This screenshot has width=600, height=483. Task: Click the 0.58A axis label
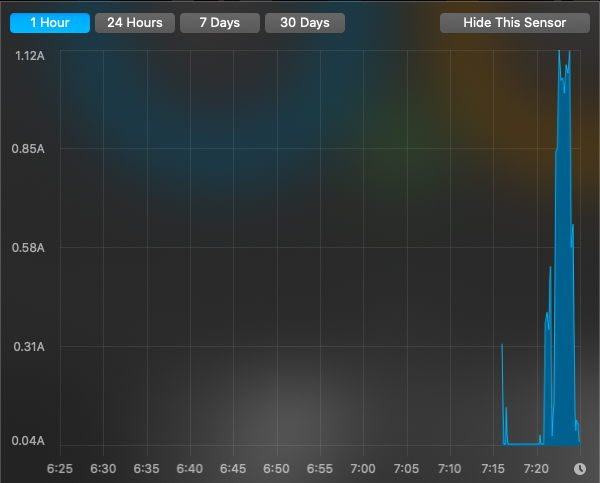pos(28,248)
